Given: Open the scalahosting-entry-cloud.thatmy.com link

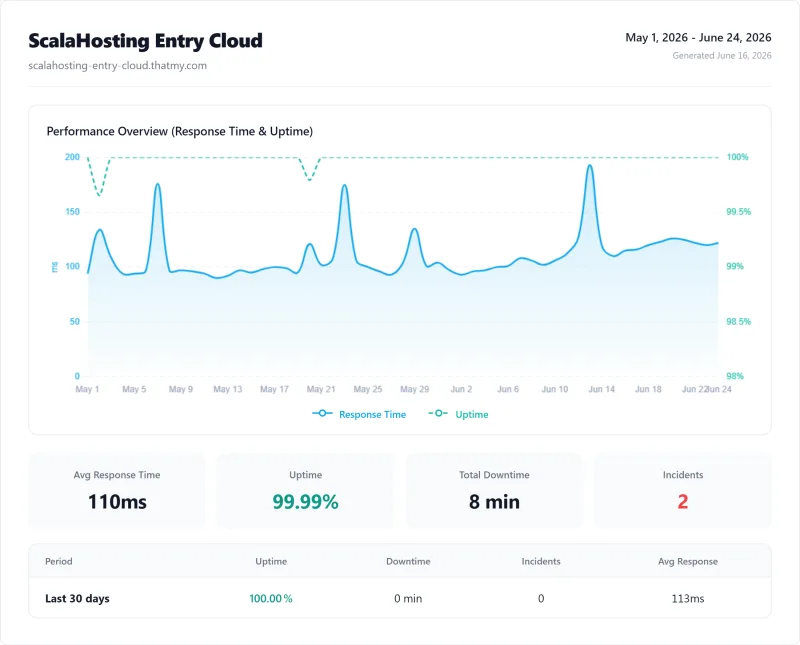Looking at the screenshot, I should [117, 65].
